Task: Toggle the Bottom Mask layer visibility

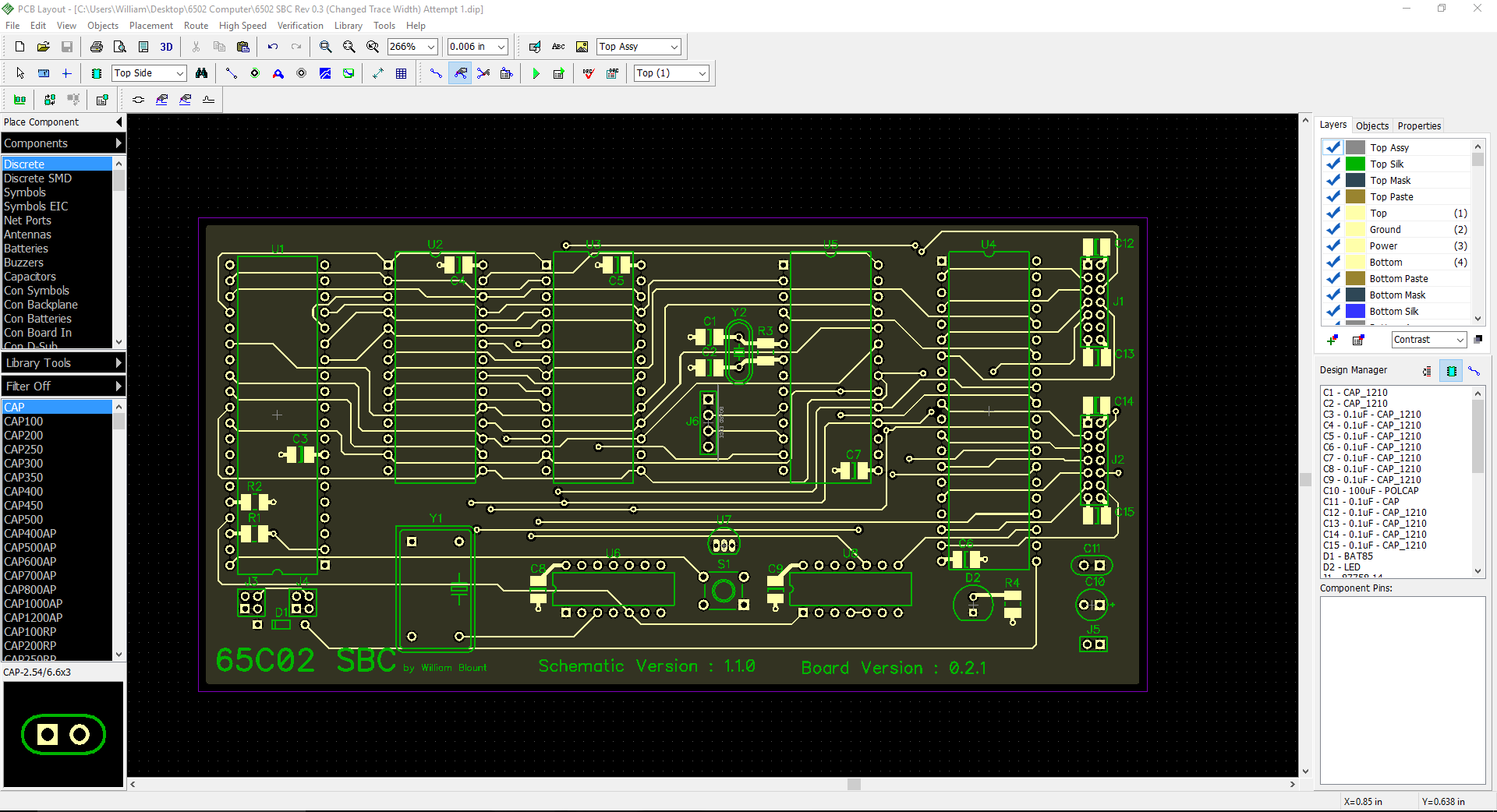Action: point(1333,295)
